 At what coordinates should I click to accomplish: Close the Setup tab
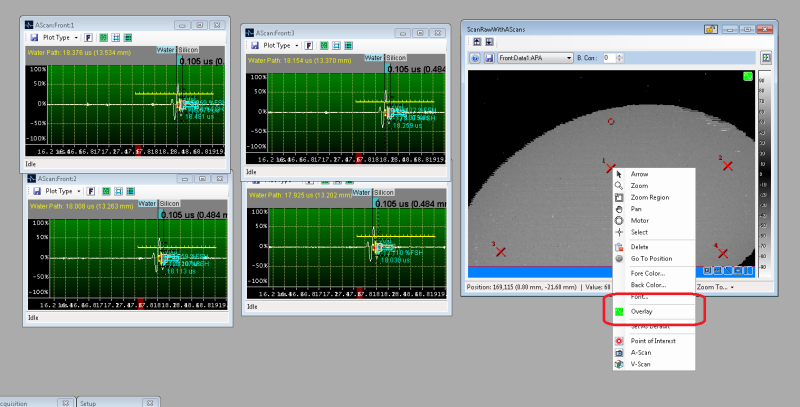coord(150,403)
